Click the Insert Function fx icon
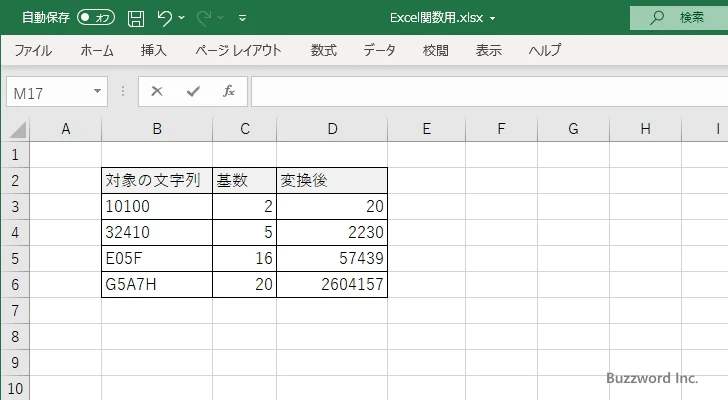This screenshot has height=400, width=728. 229,91
